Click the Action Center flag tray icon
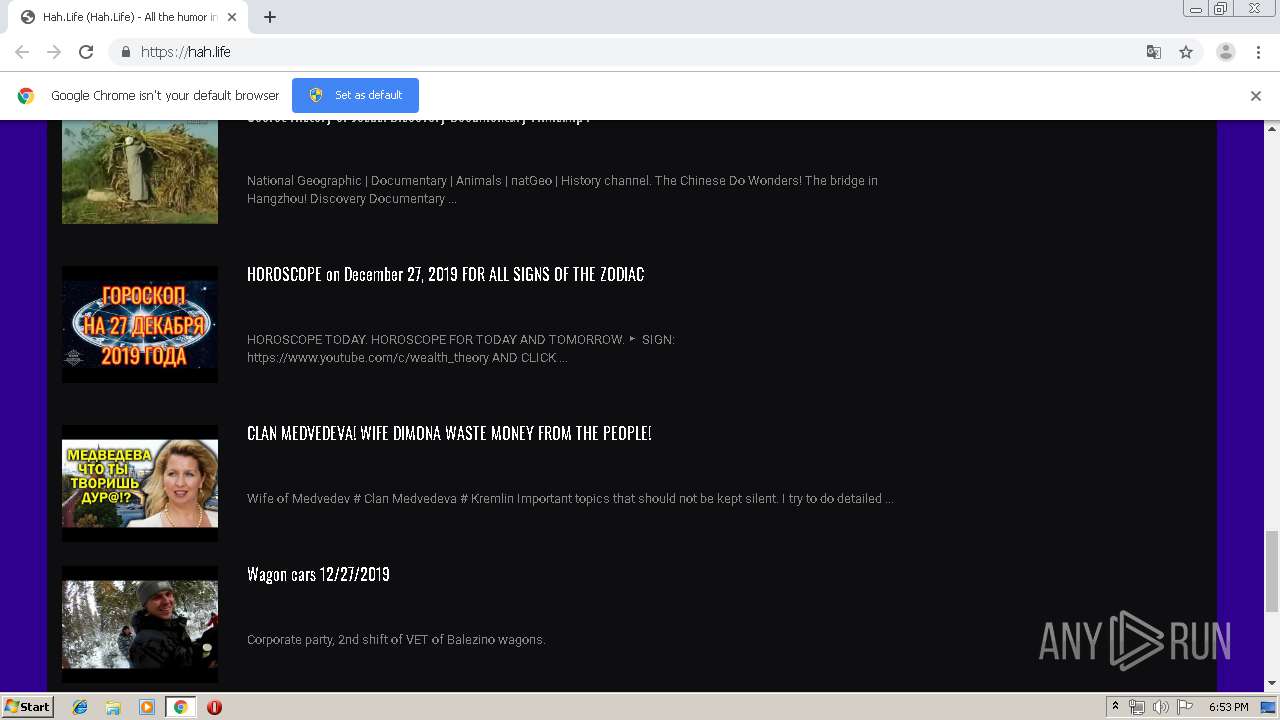1280x720 pixels. [1185, 707]
